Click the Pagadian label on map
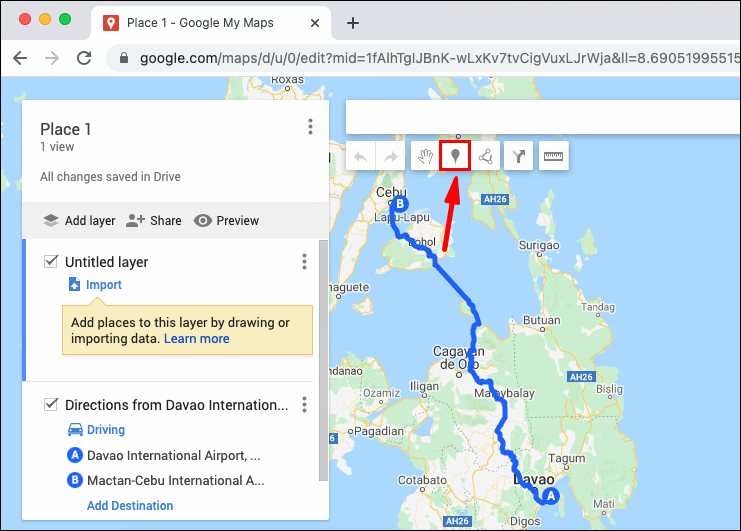Screen dimensions: 741x531 [379, 431]
